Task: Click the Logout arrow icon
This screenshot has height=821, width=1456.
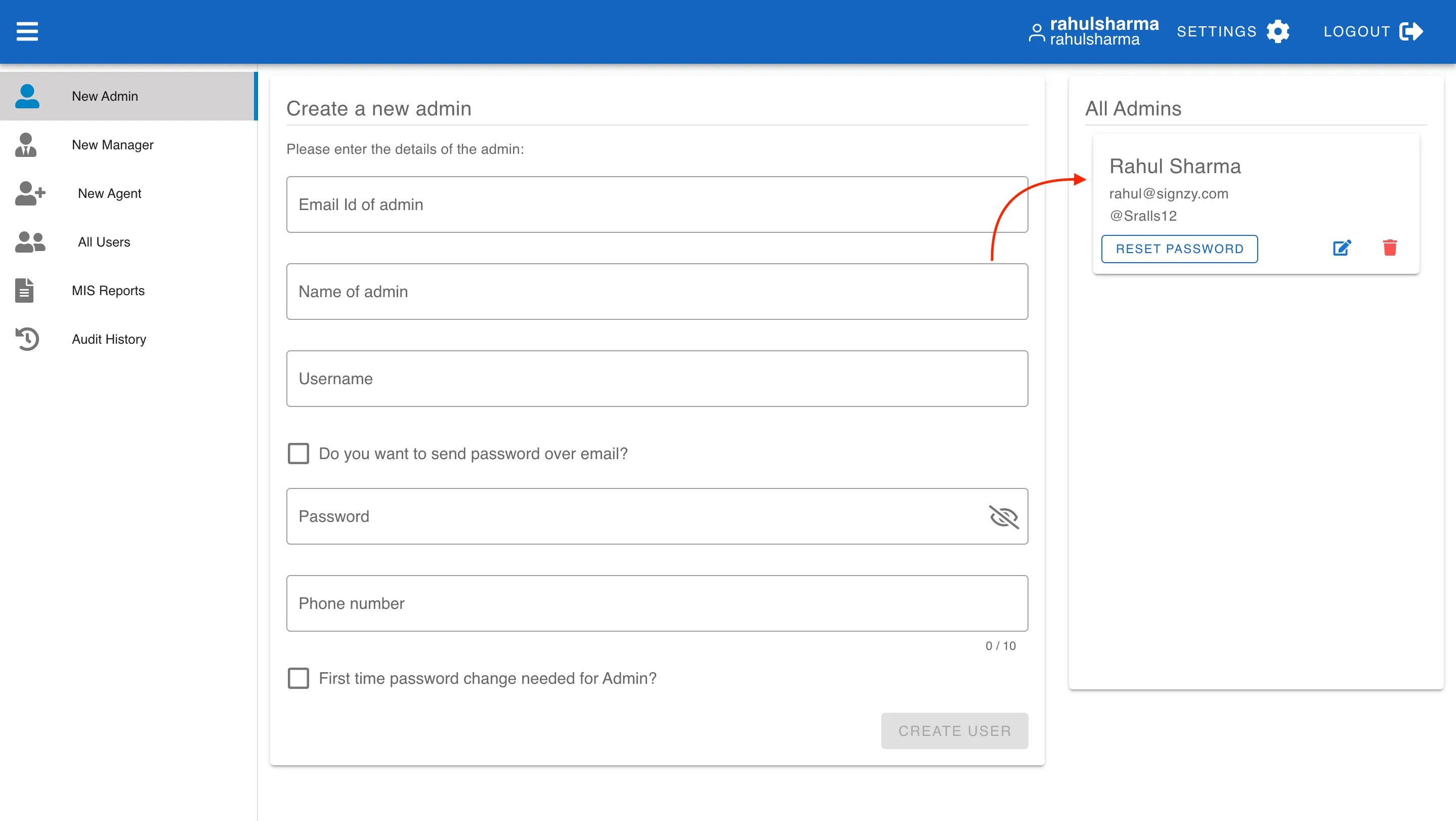Action: tap(1411, 32)
